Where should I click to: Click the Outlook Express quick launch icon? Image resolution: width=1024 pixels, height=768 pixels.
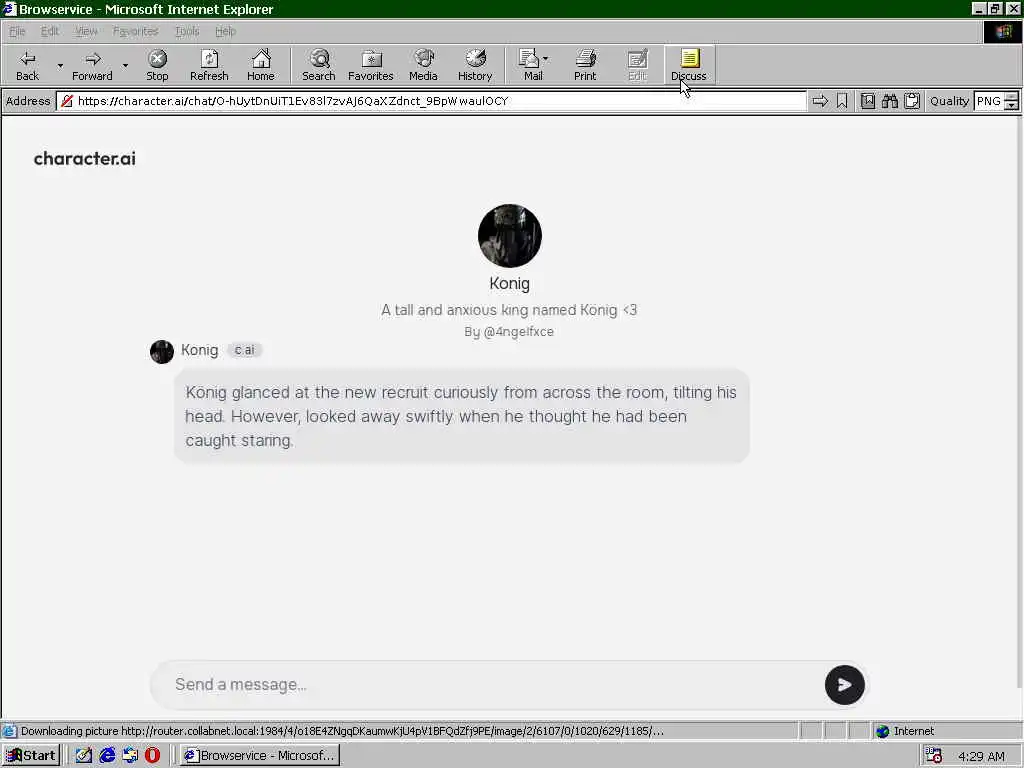pos(130,756)
